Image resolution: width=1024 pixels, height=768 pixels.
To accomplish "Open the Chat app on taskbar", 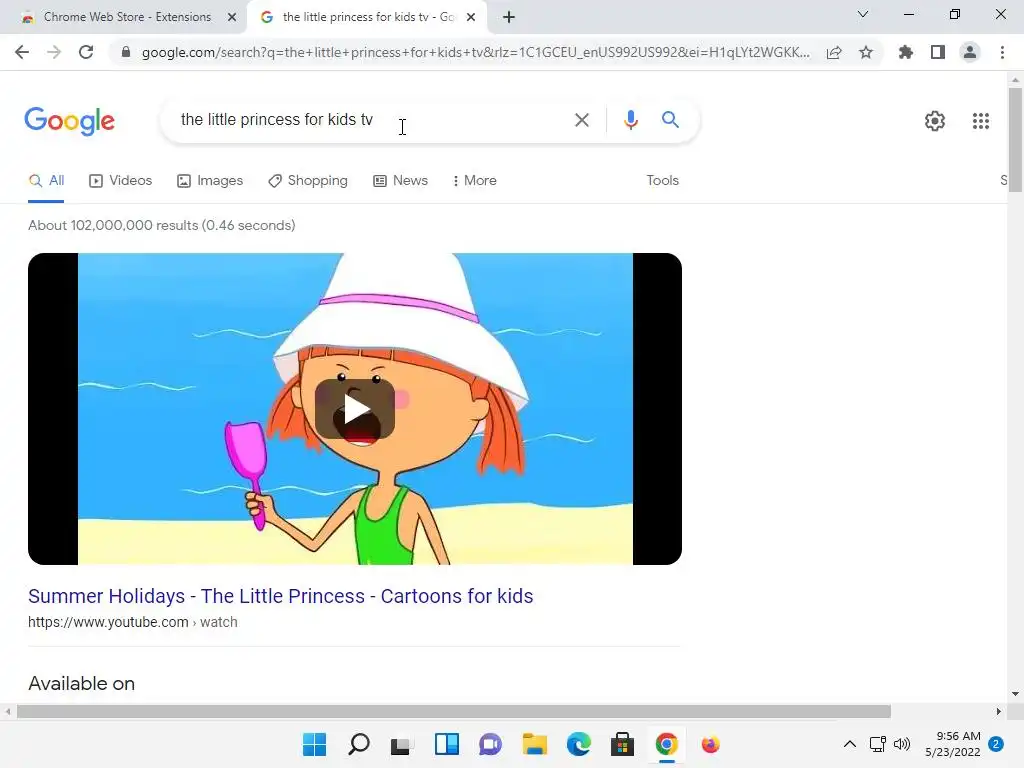I will [490, 744].
